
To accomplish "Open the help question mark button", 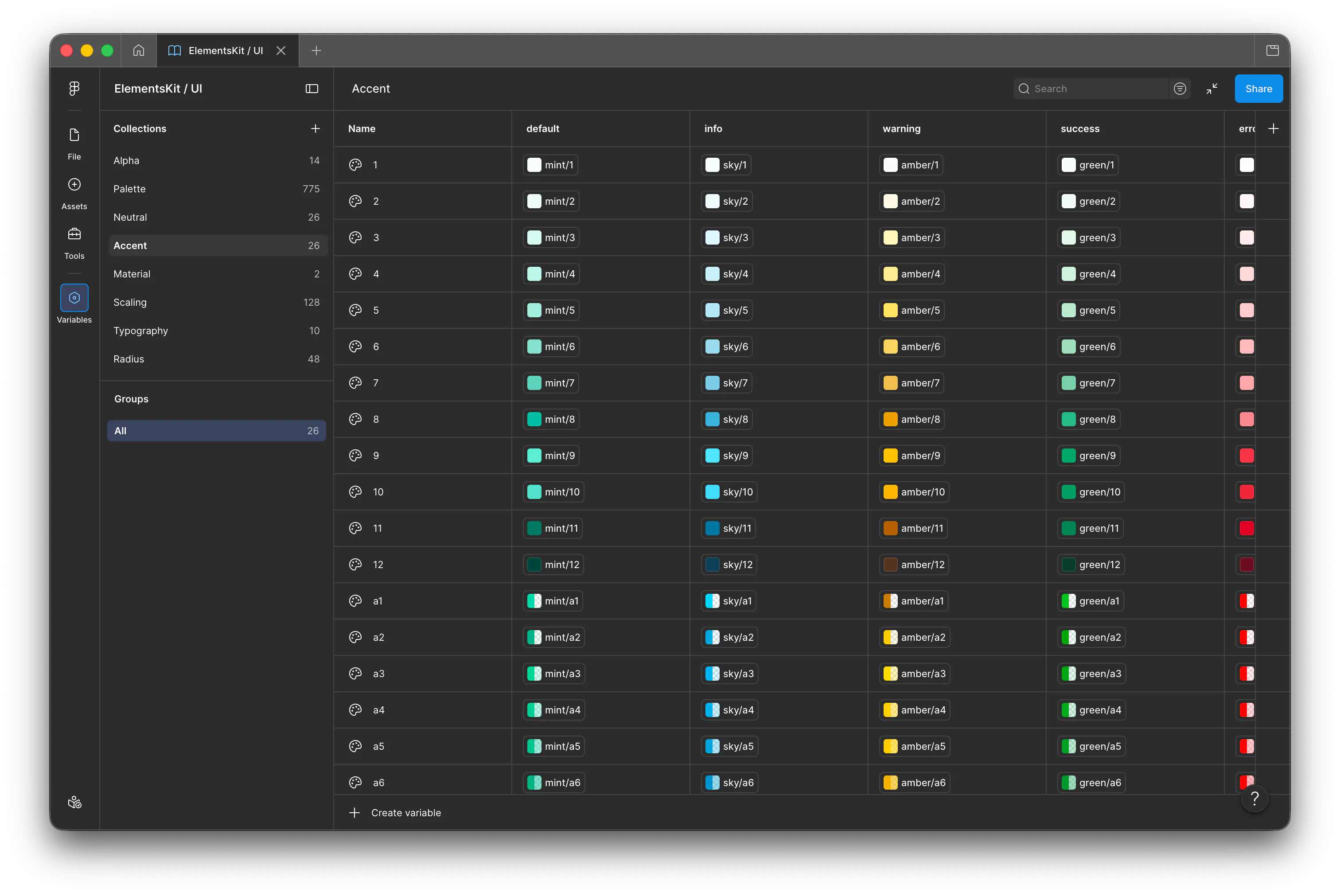I will [x=1254, y=798].
